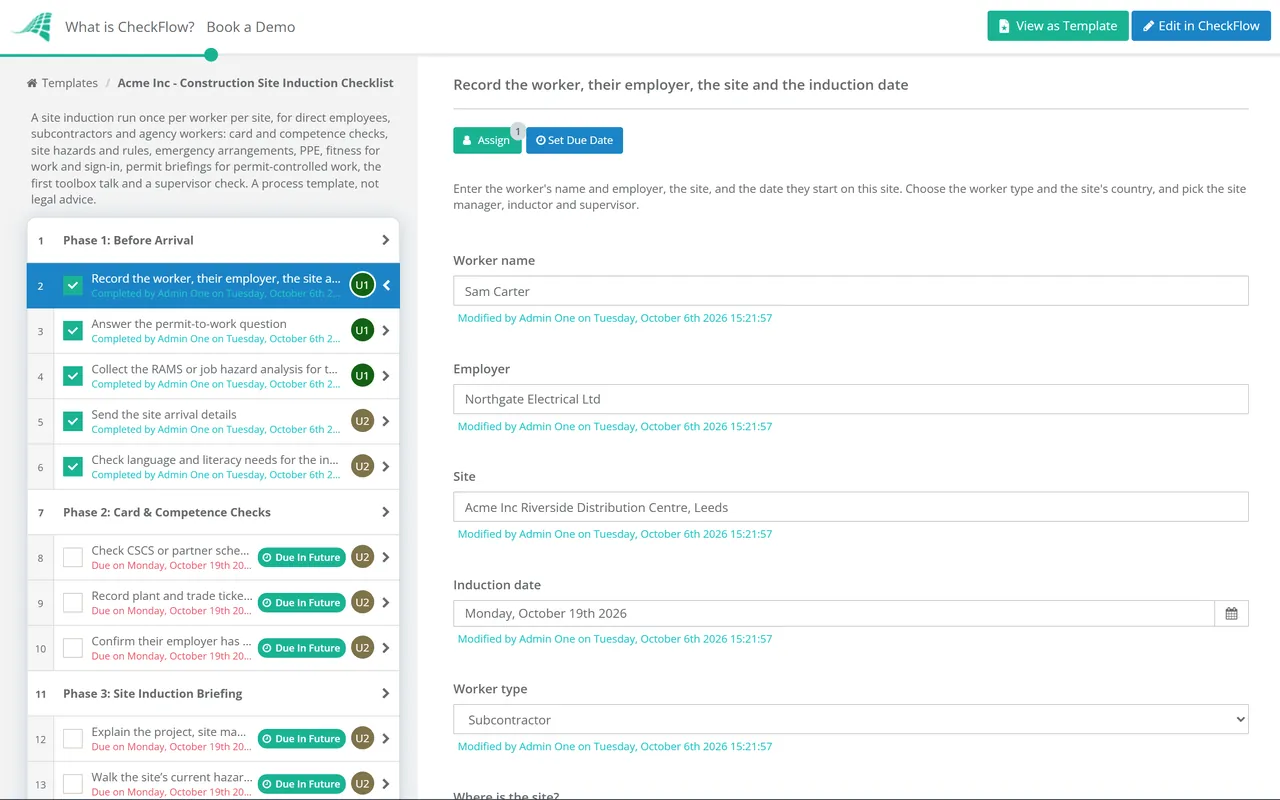The height and width of the screenshot is (800, 1280).
Task: Open What is CheckFlow? nav item
Action: point(130,27)
